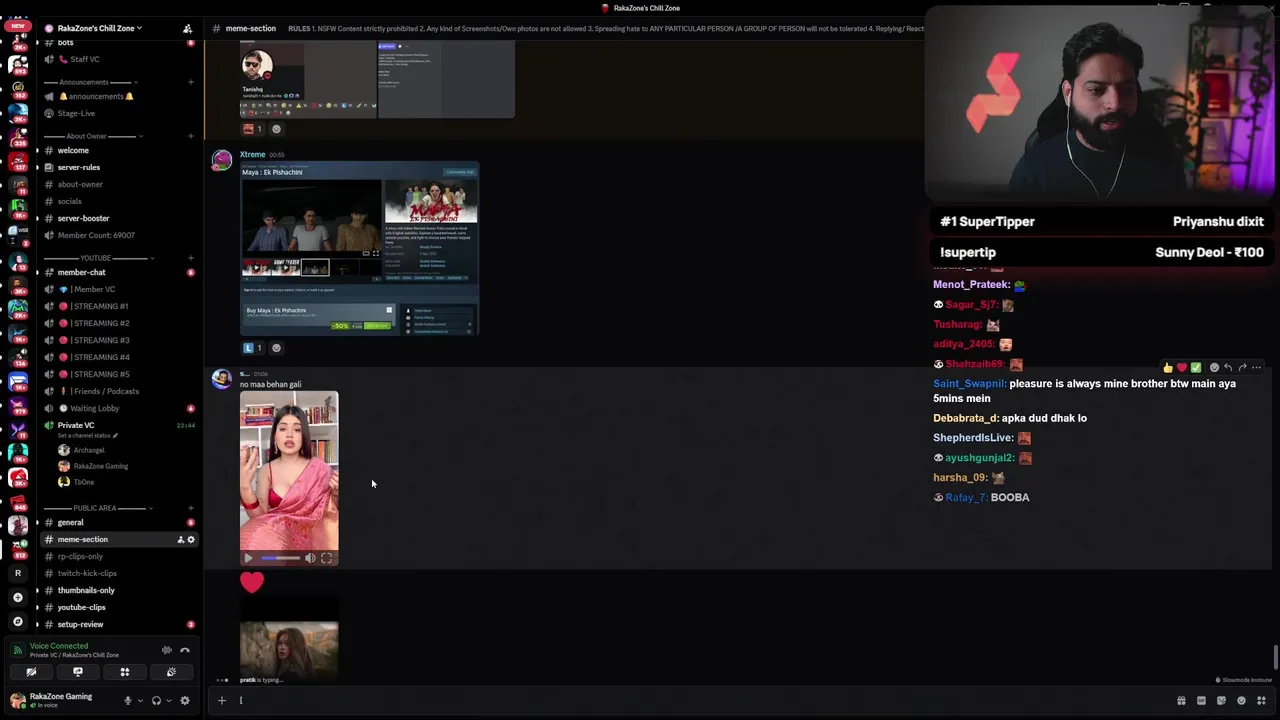This screenshot has width=1280, height=720.
Task: Open the R server icon
Action: point(17,573)
